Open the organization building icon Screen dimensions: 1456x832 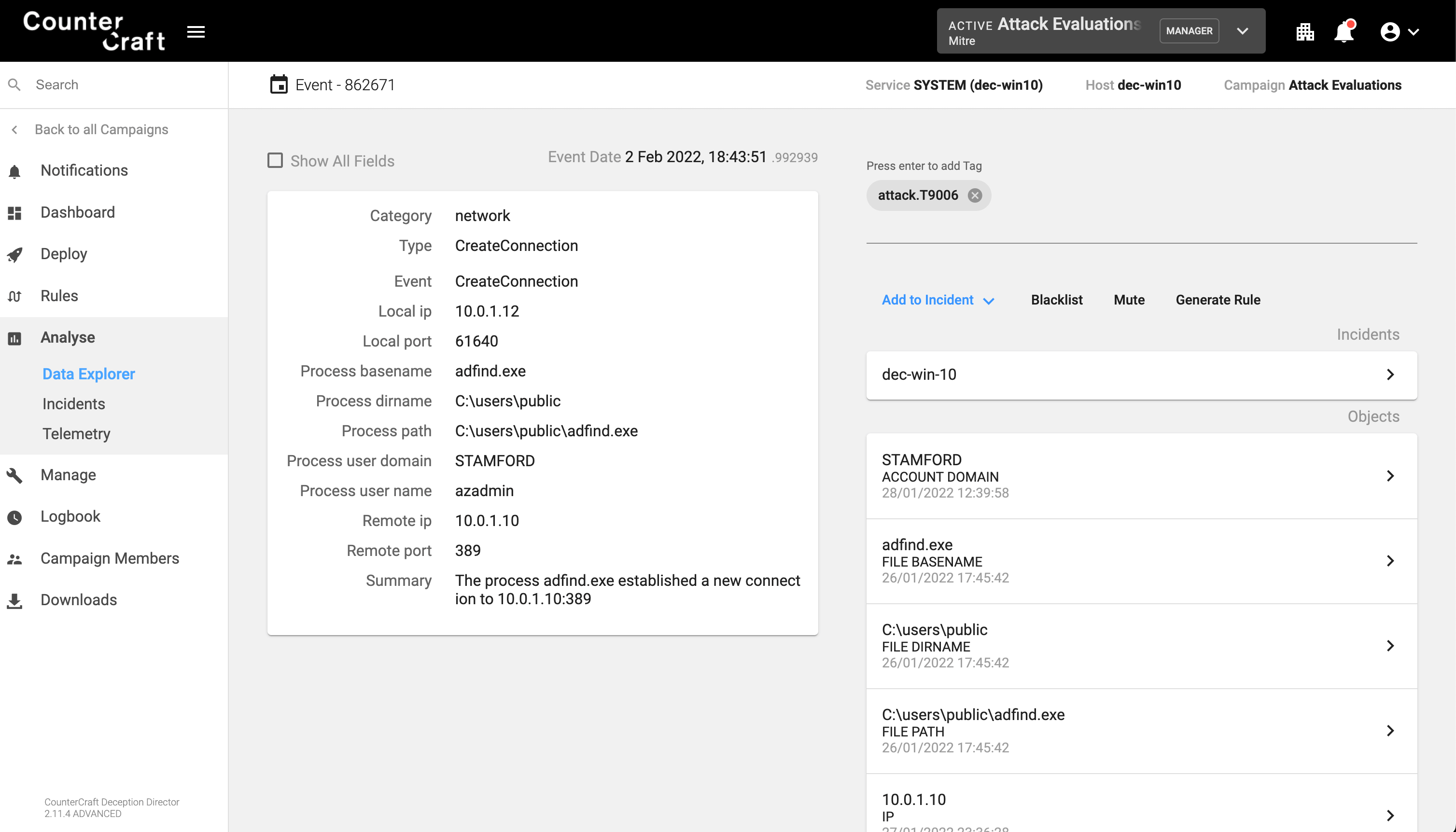(1304, 32)
